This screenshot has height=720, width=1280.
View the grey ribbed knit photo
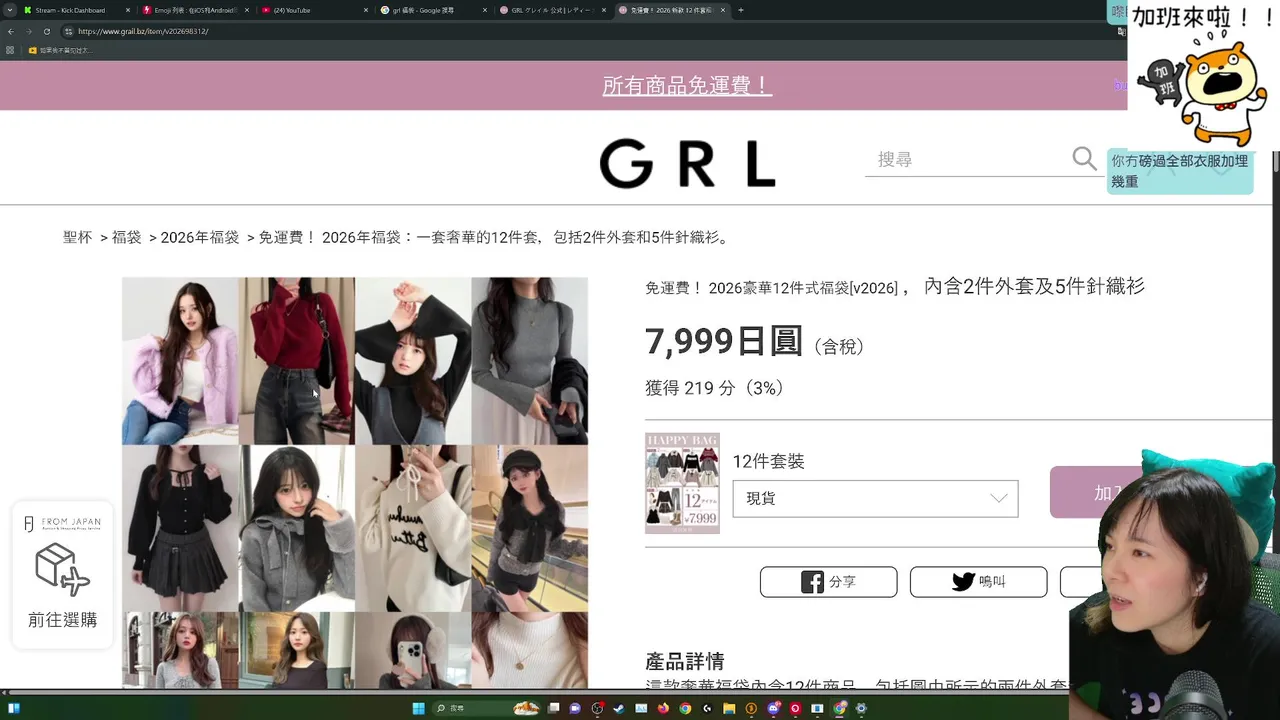[x=530, y=361]
